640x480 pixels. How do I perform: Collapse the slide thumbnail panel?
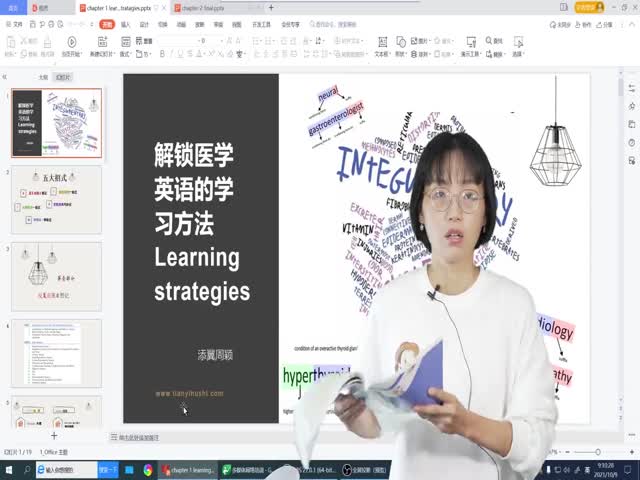[x=5, y=77]
